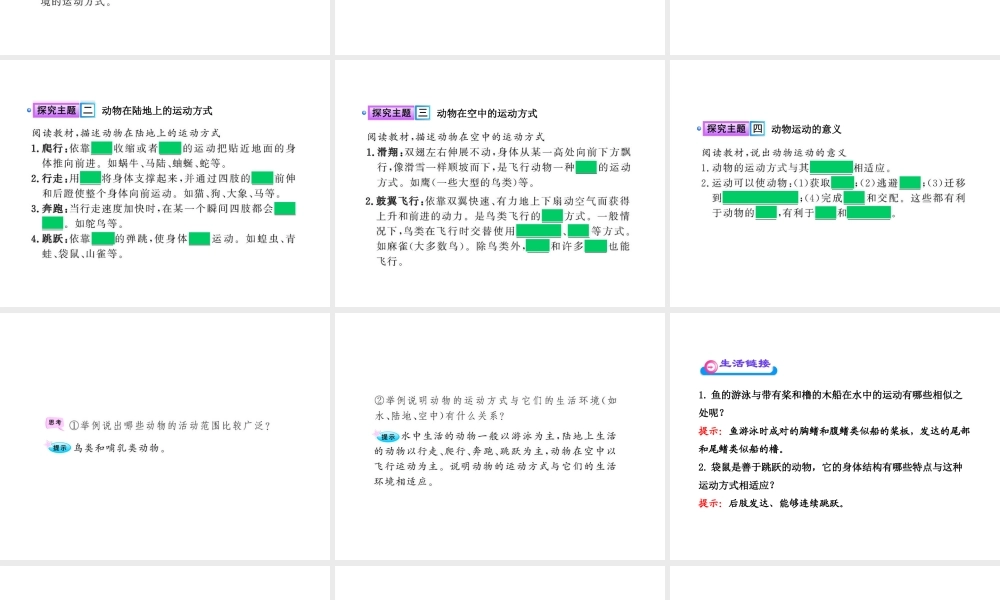
Task: Click the question 举例说出哪些动物的活动范围比较广泛
Action: click(170, 425)
